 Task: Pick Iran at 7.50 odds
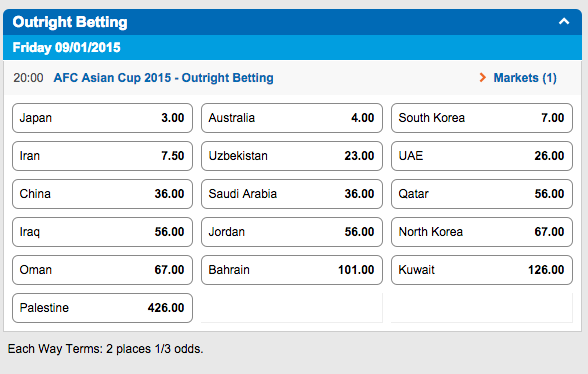tap(102, 156)
